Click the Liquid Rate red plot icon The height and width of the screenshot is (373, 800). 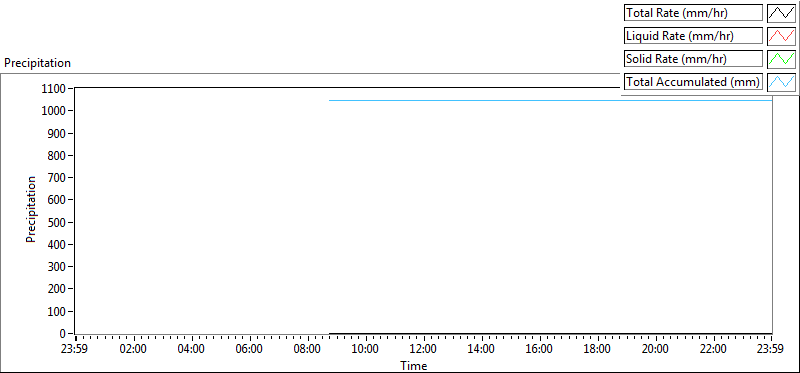tap(781, 36)
